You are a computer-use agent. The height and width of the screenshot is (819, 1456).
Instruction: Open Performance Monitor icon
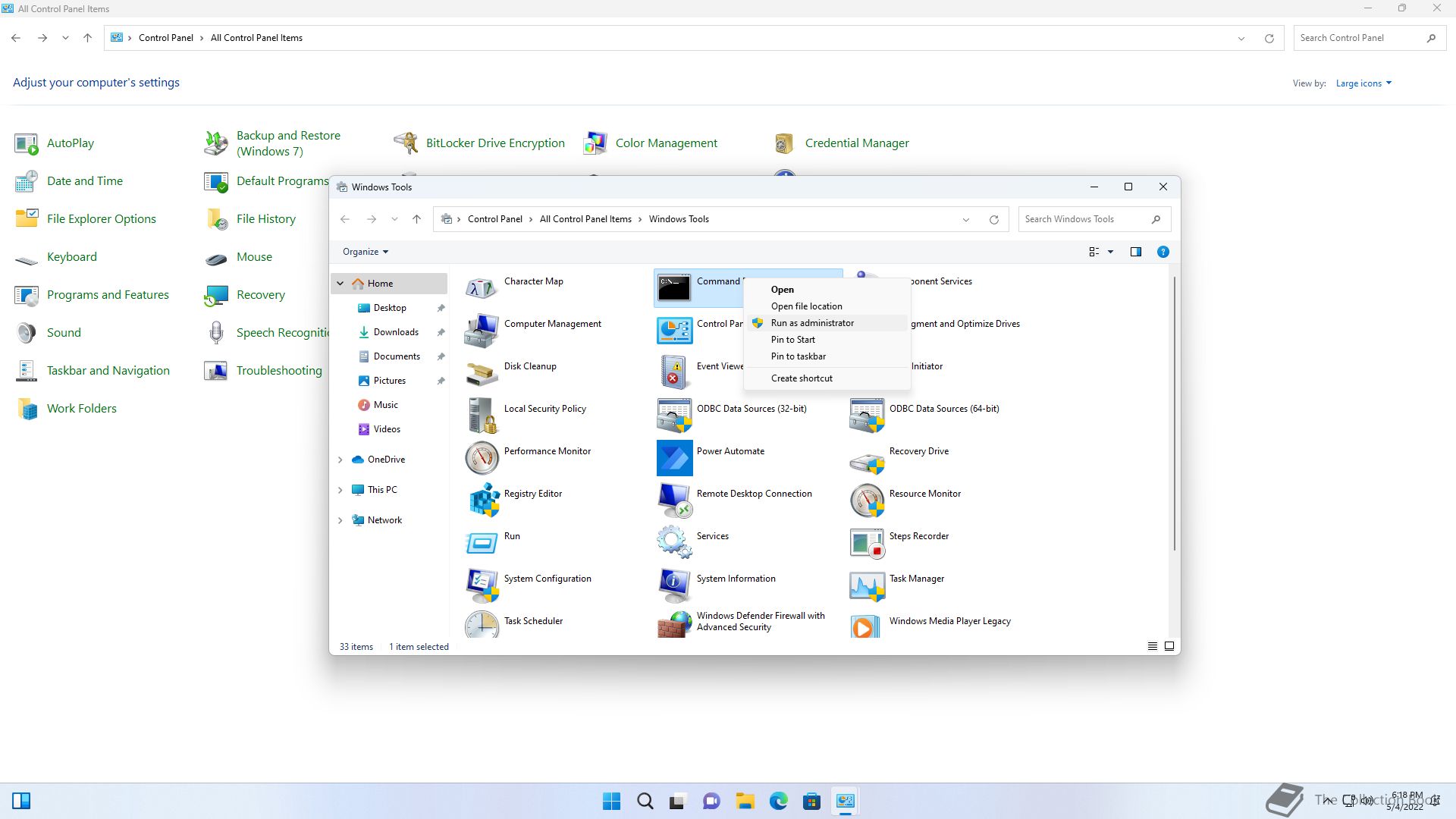(482, 457)
